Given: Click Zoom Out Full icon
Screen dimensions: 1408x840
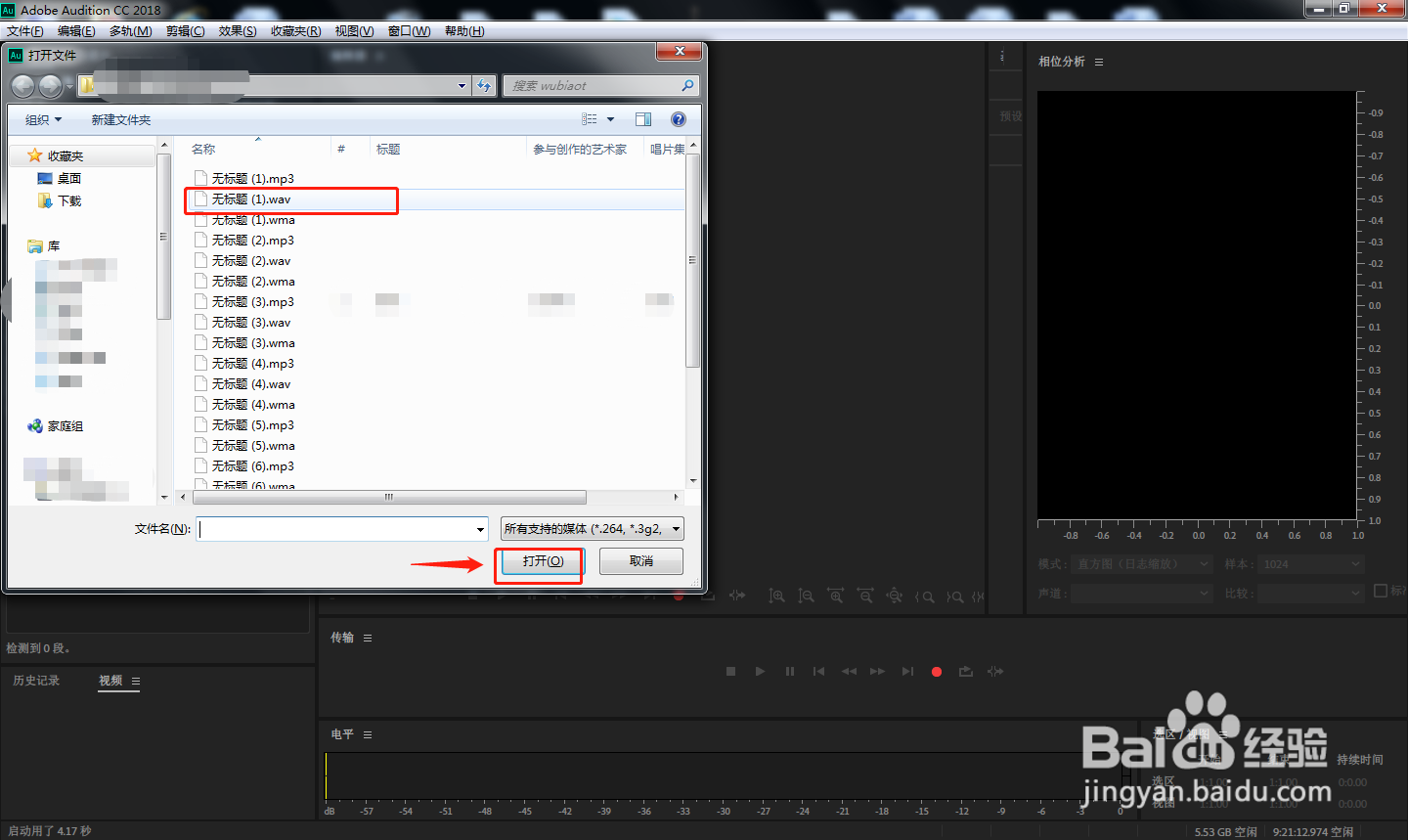Looking at the screenshot, I should pos(895,596).
